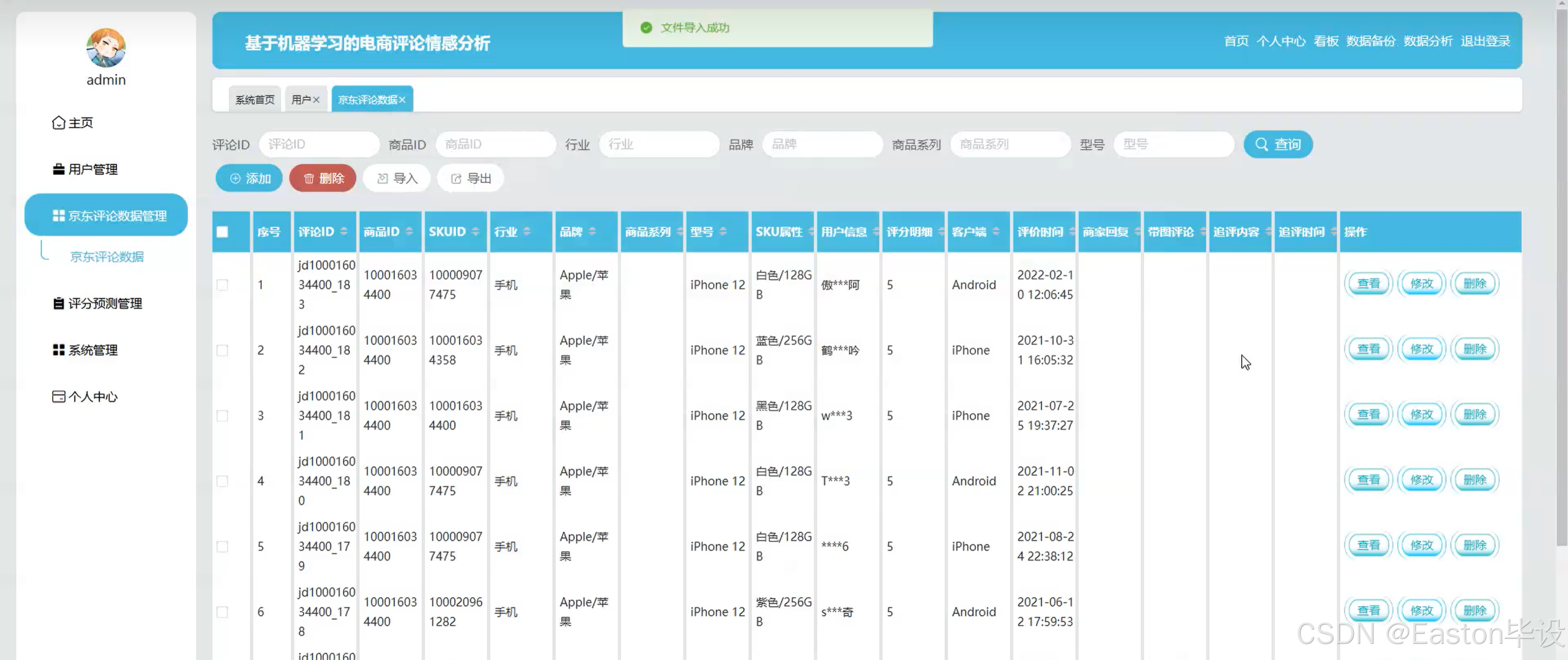Screen dimensions: 1568x660
Task: Toggle the select-all header checkbox
Action: pos(222,232)
